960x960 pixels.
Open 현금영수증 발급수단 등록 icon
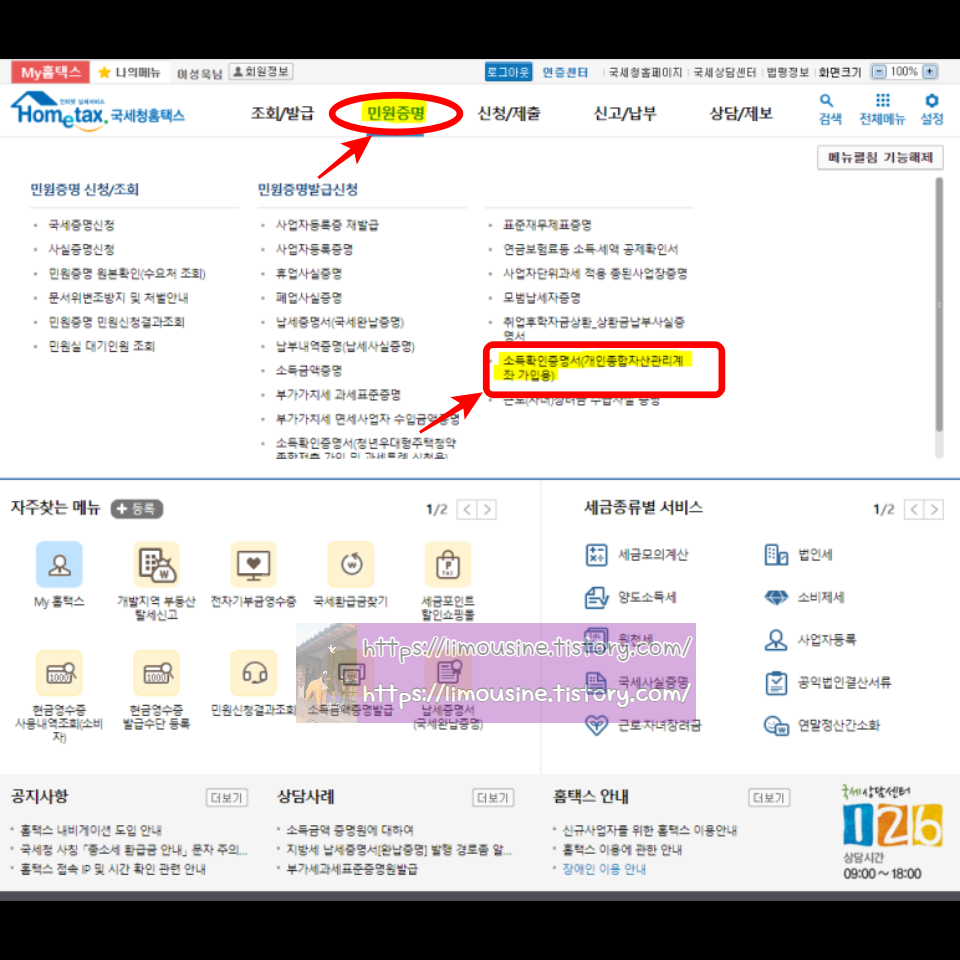(157, 673)
